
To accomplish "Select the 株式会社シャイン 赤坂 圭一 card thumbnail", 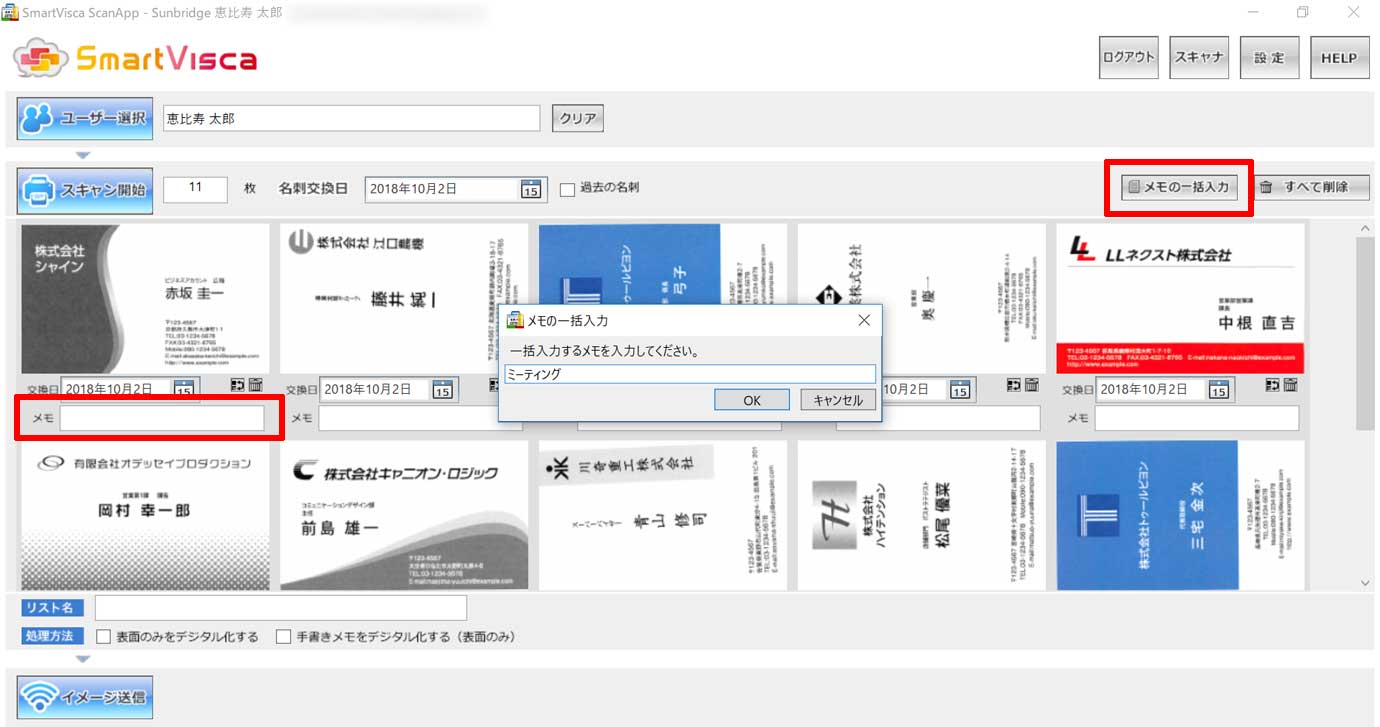I will click(x=145, y=299).
